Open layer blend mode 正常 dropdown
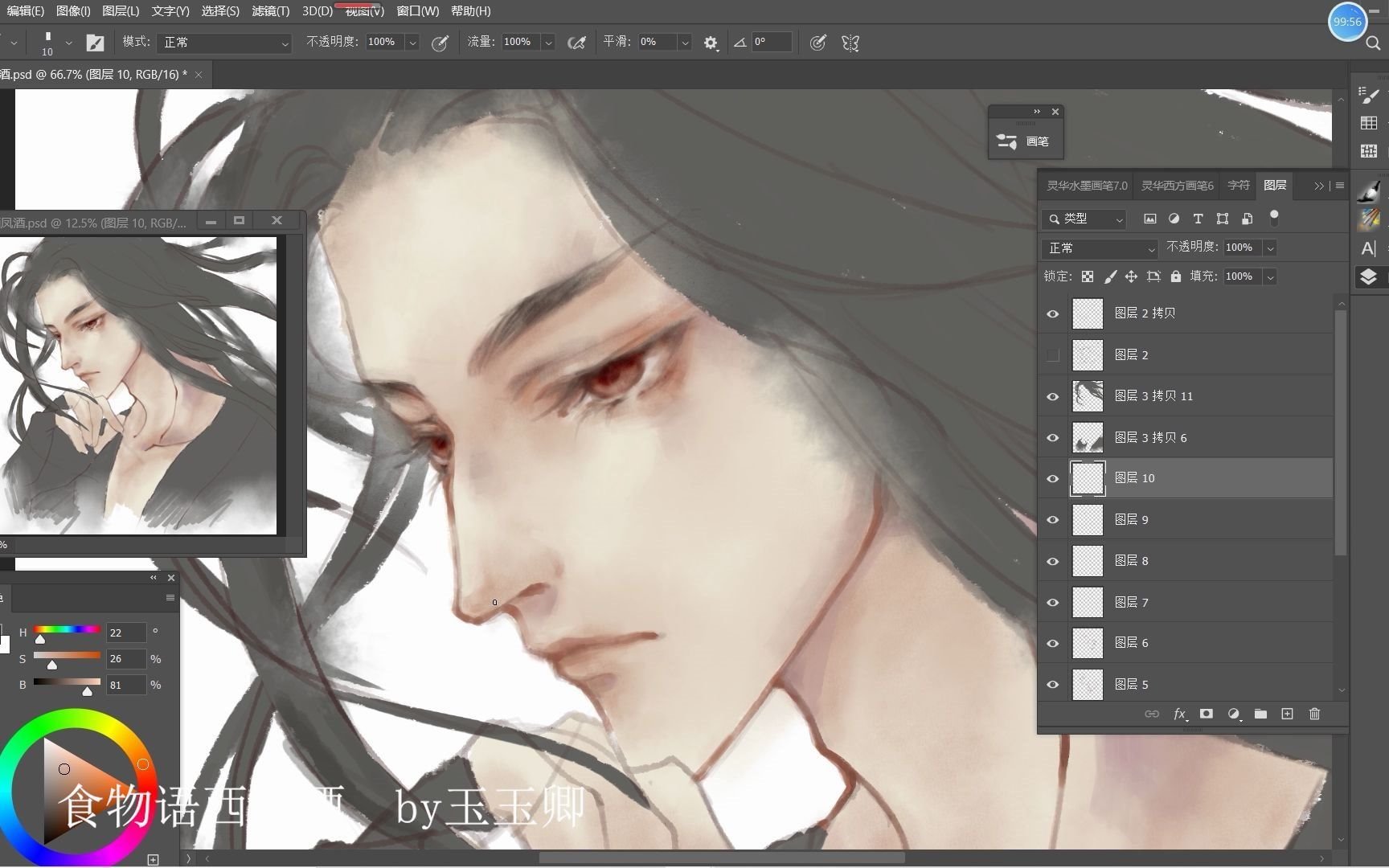This screenshot has width=1389, height=868. click(1099, 248)
